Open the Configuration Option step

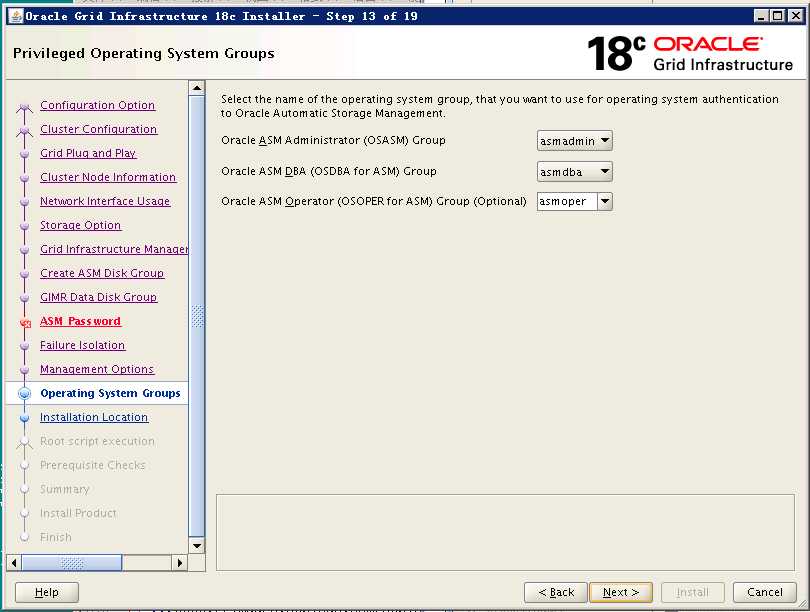[98, 105]
